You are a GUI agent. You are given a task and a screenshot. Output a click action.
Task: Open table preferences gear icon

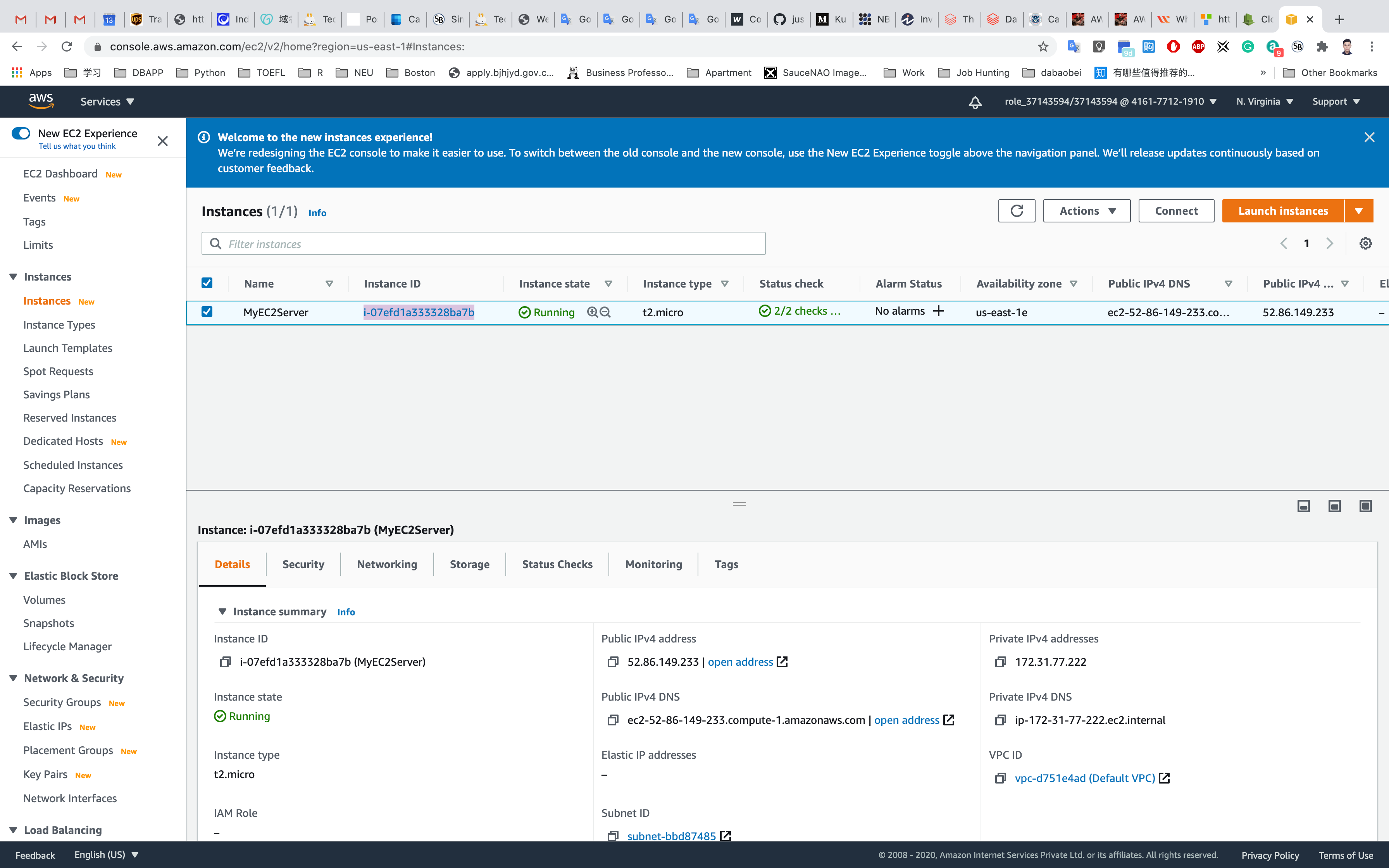1365,243
